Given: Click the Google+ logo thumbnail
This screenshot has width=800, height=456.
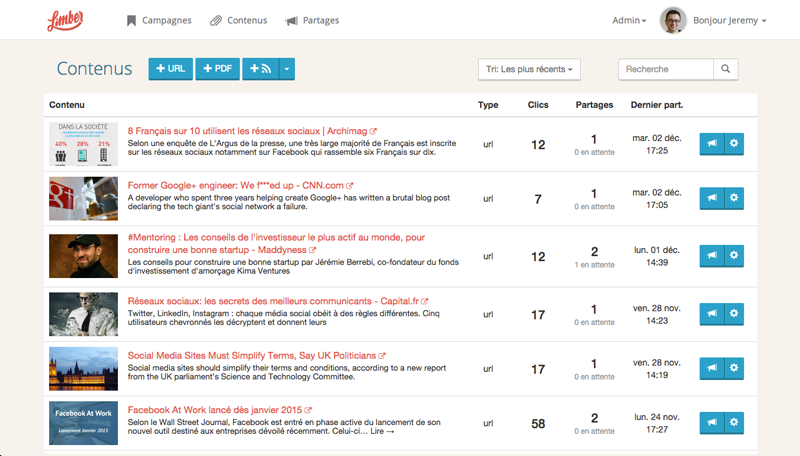Looking at the screenshot, I should [x=83, y=198].
